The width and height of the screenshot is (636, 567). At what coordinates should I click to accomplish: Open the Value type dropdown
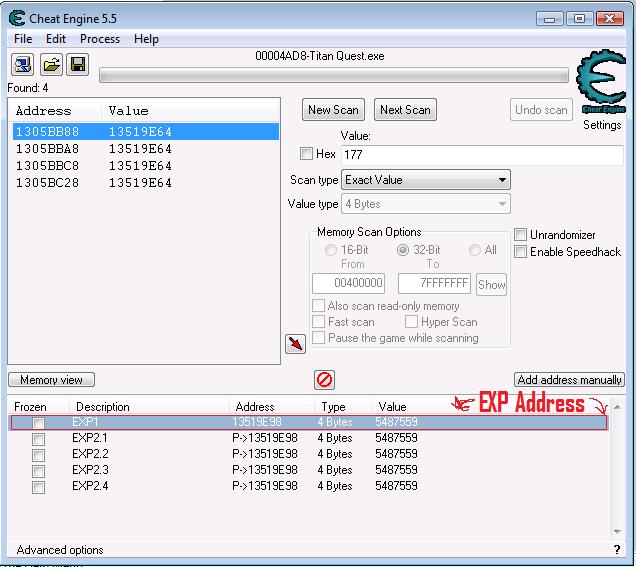pos(426,204)
